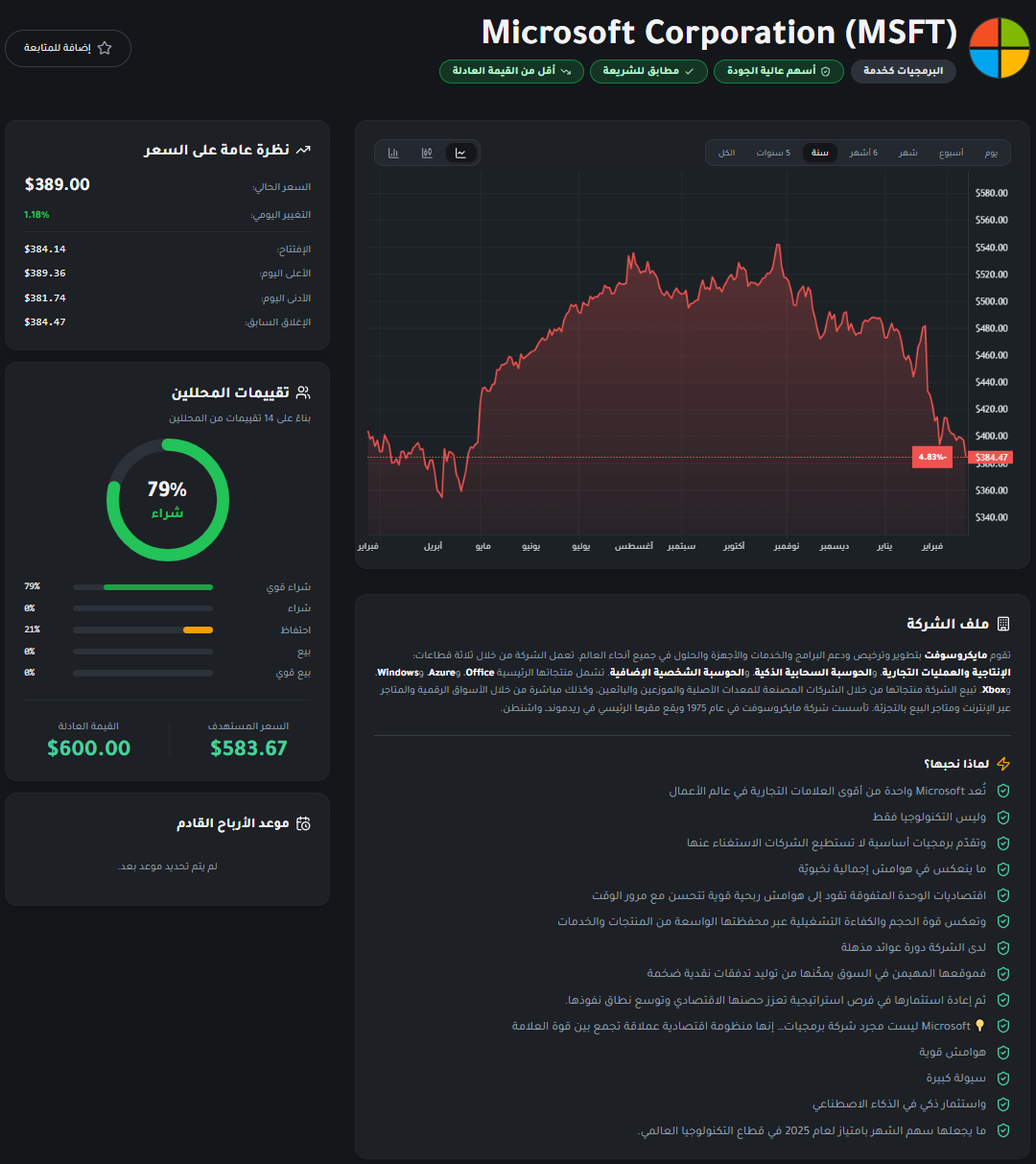Viewport: 1036px width, 1164px height.
Task: Click the green شراء قوي rating bar
Action: (x=157, y=587)
